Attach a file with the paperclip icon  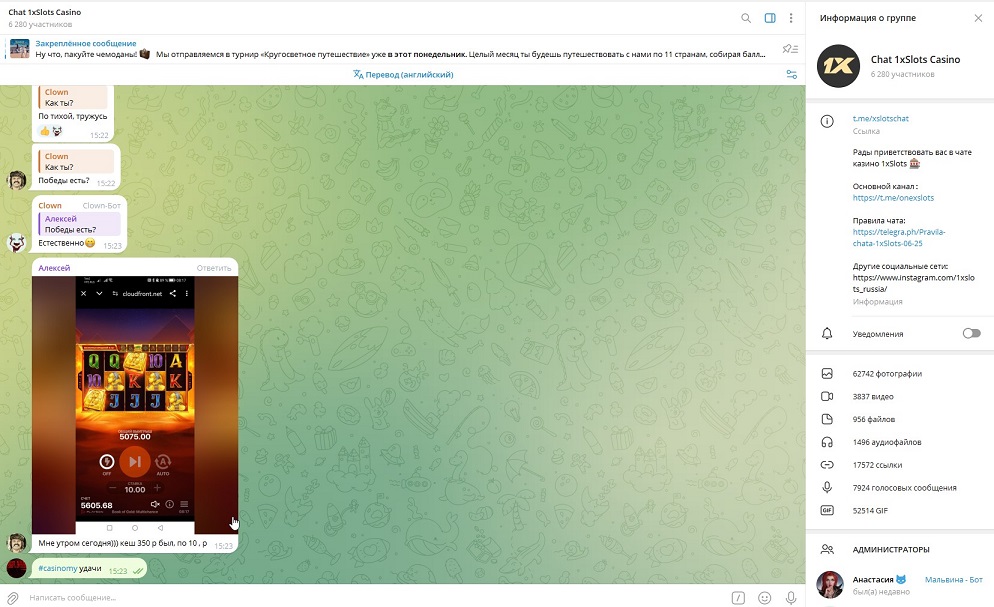point(13,598)
